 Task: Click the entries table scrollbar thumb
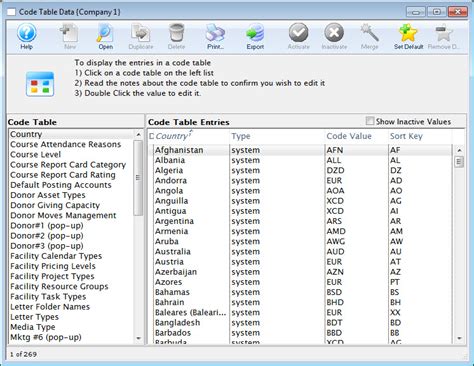[x=459, y=162]
